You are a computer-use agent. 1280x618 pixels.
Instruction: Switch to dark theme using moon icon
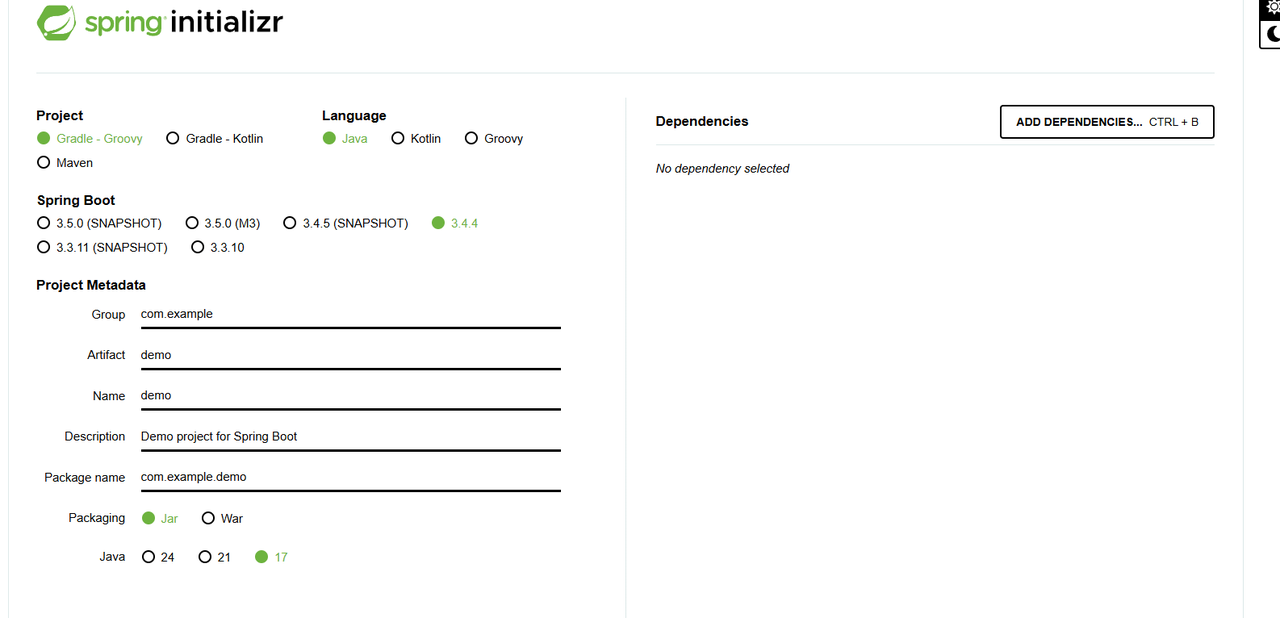tap(1272, 34)
